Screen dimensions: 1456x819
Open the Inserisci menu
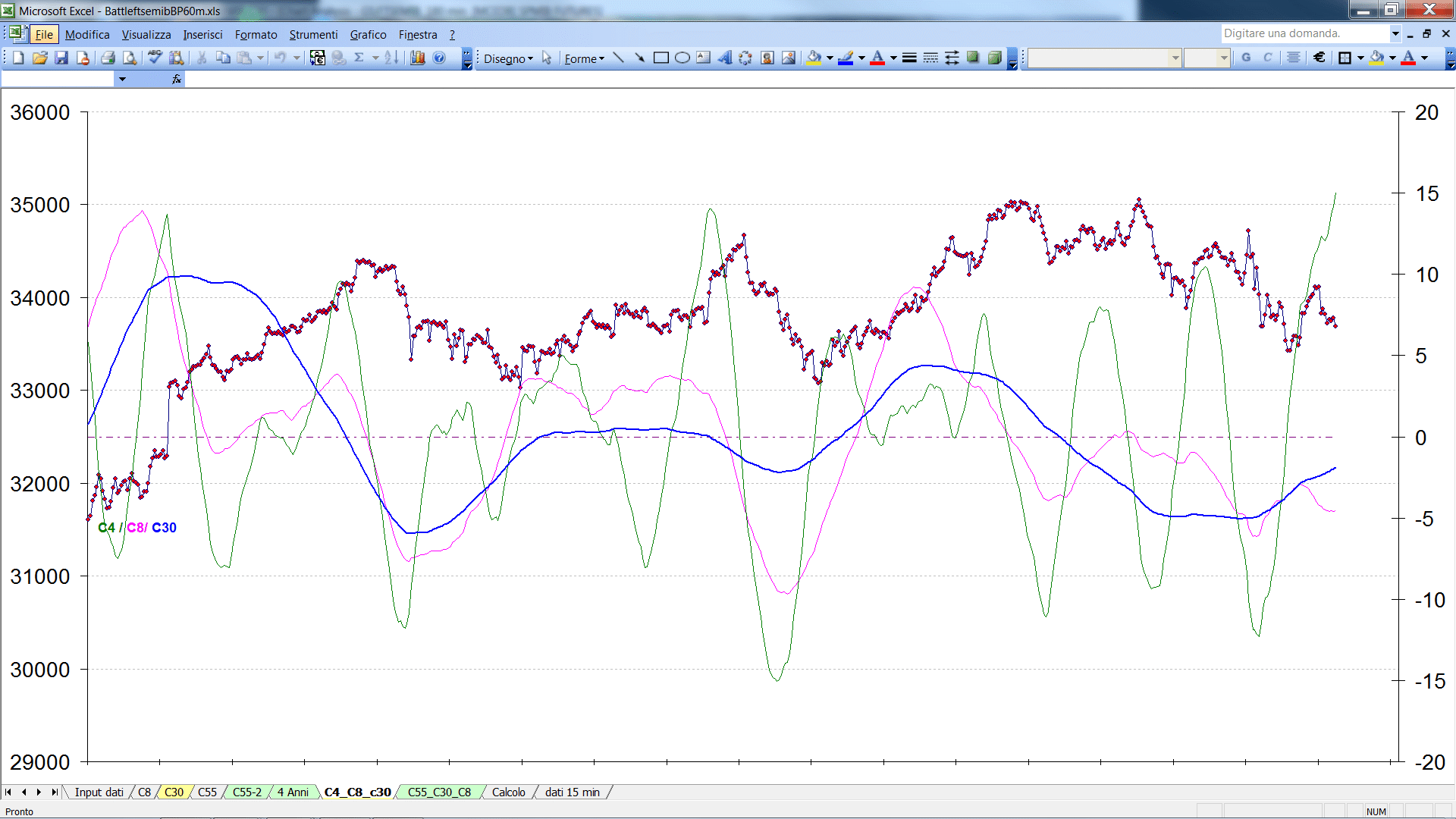click(x=202, y=34)
